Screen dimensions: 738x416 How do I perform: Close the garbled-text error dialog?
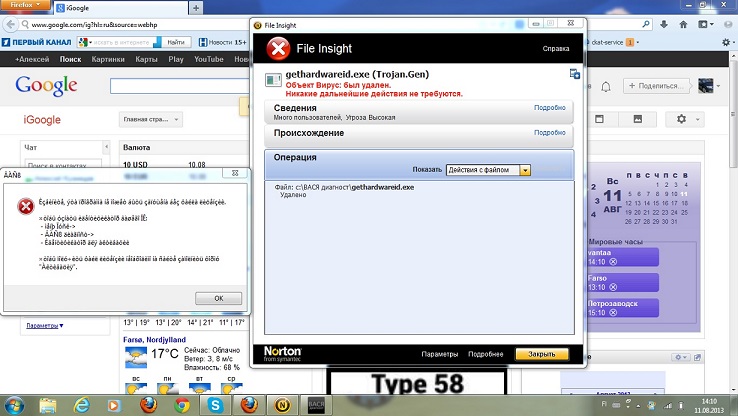pos(235,173)
